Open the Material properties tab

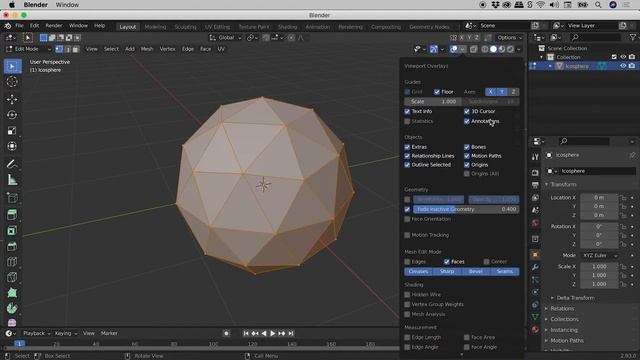click(535, 329)
